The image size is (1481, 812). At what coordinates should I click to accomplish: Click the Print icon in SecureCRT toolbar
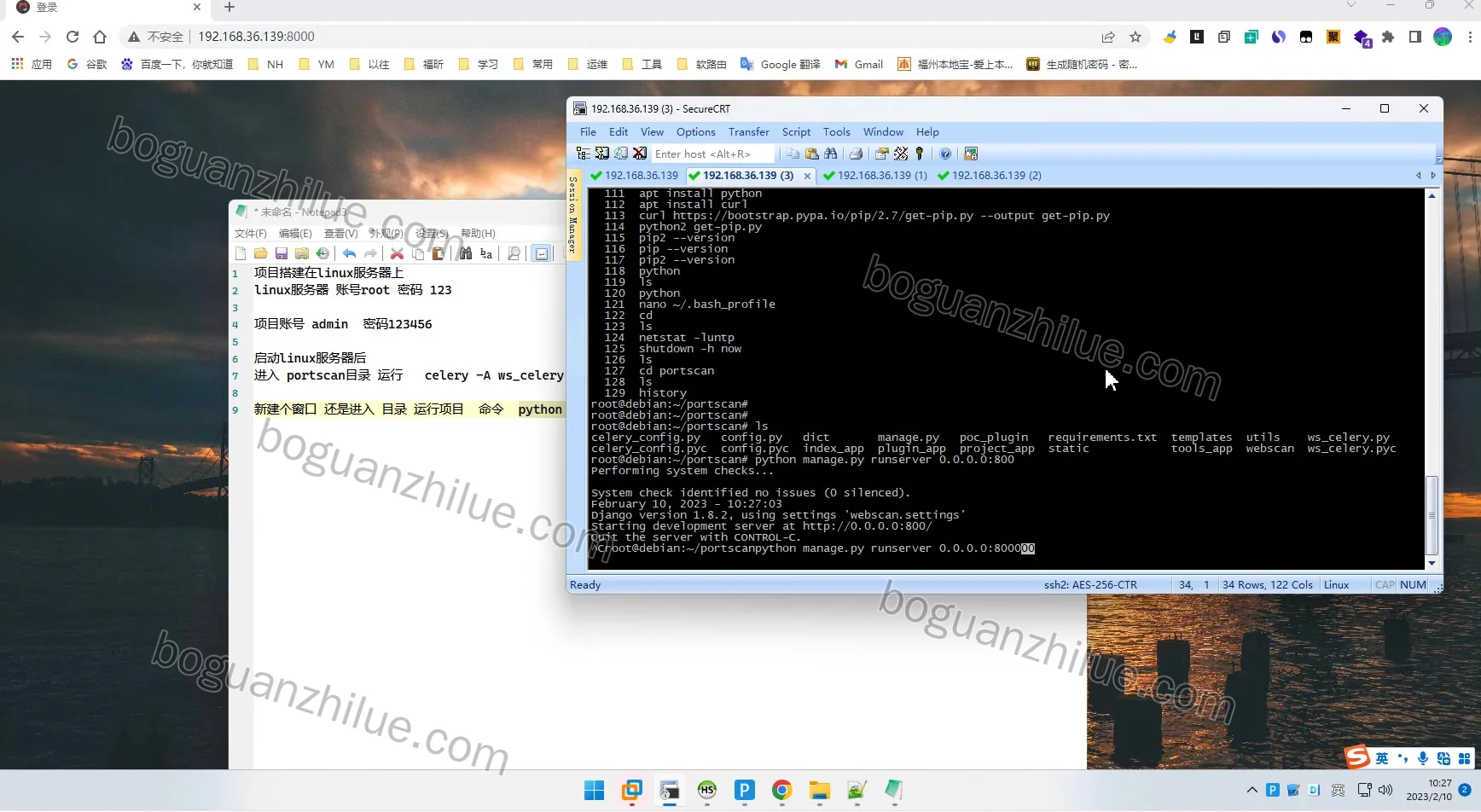[x=856, y=154]
